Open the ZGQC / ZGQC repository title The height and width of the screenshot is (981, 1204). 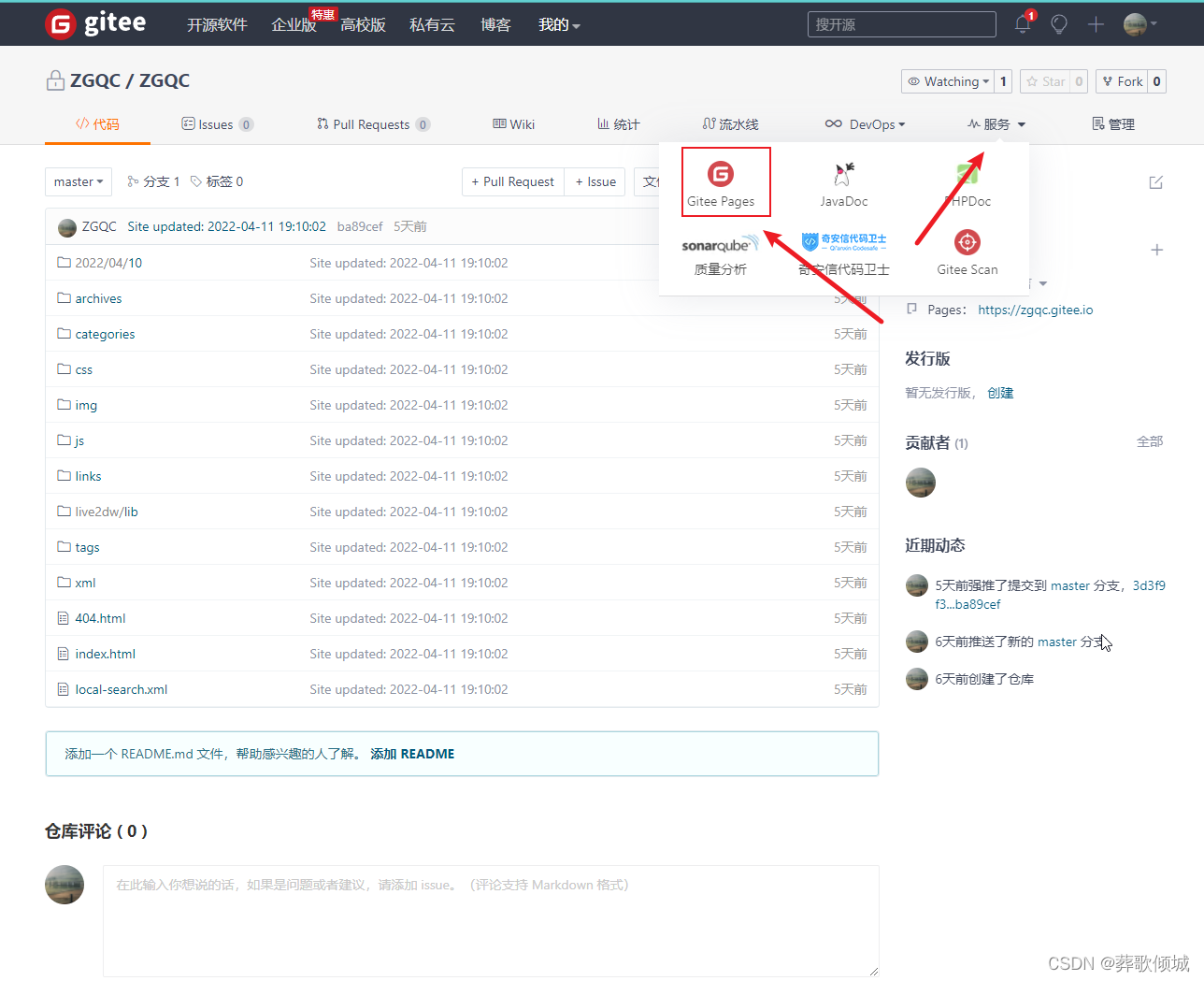click(x=130, y=80)
